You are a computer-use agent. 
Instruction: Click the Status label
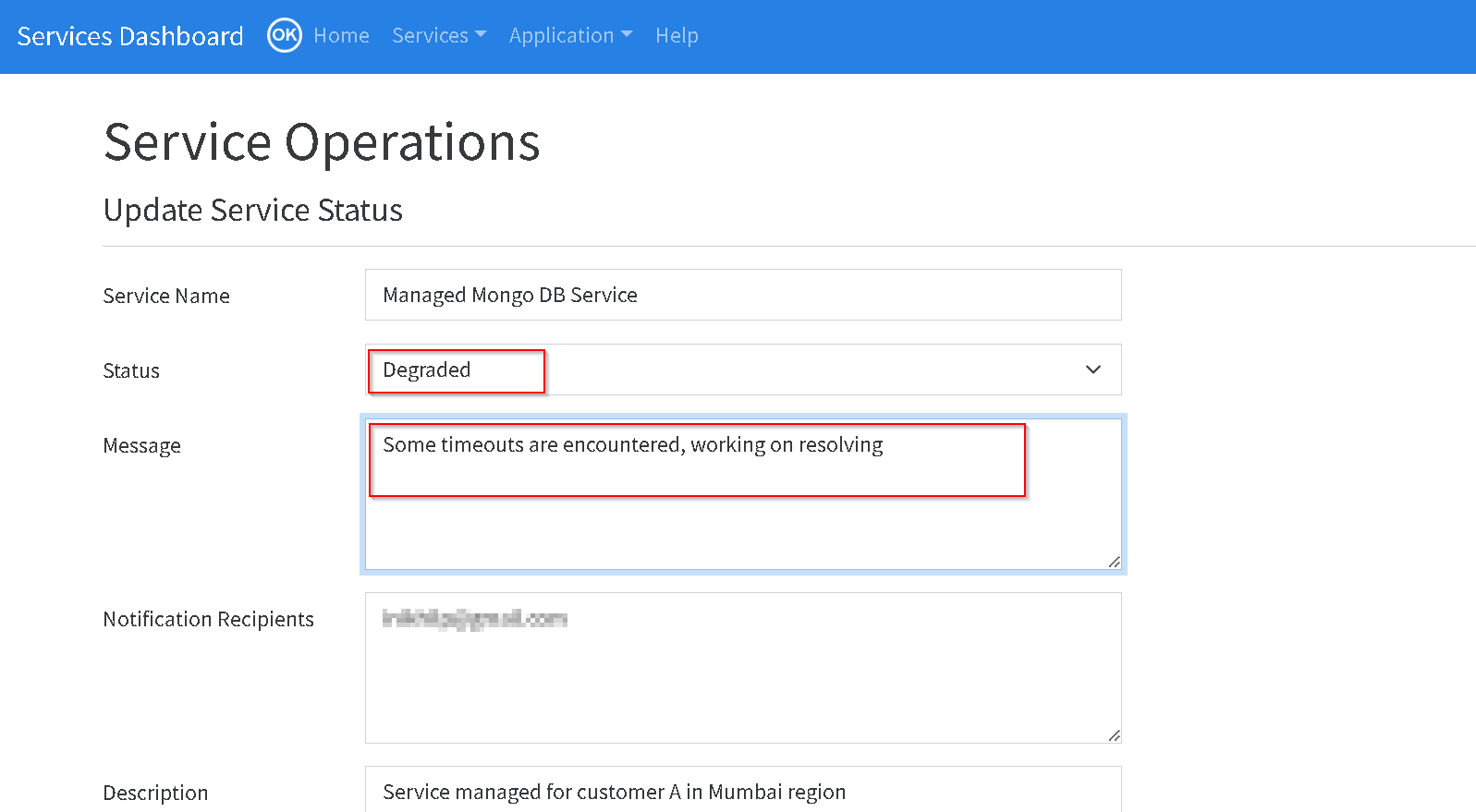click(131, 370)
